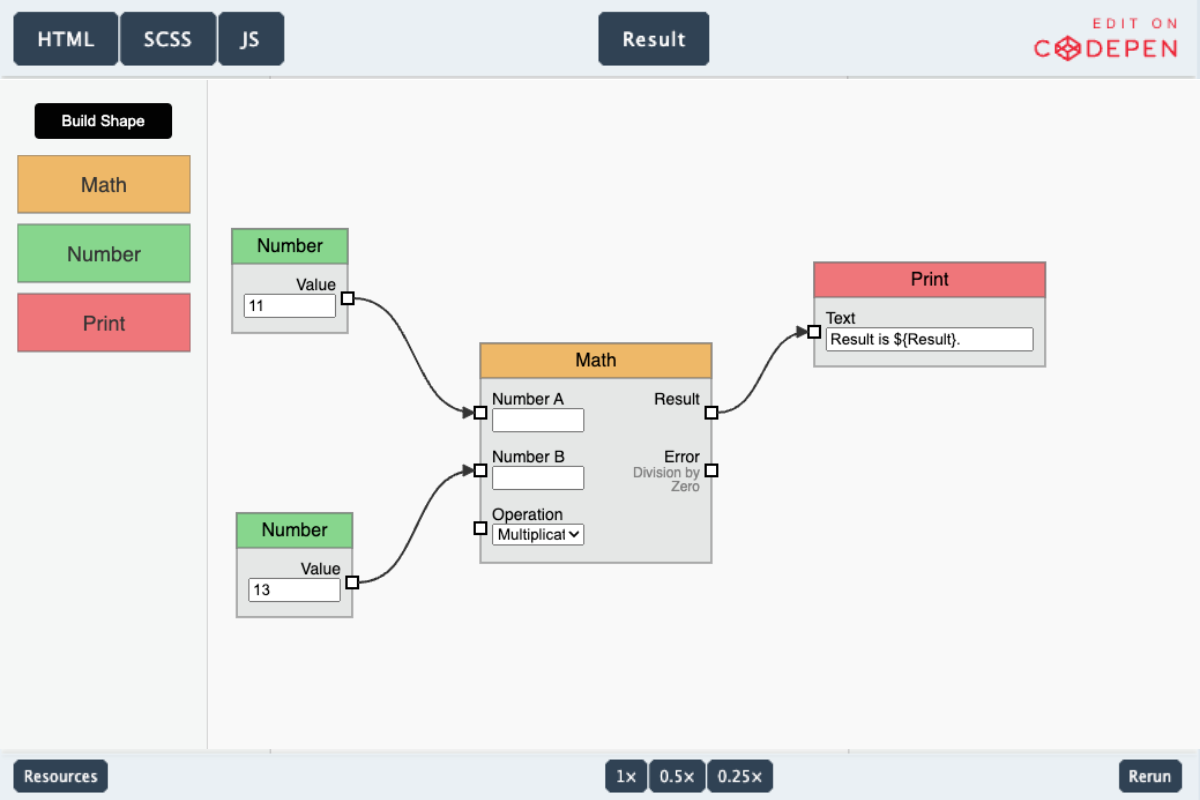Click the Rerun button
The height and width of the screenshot is (800, 1200).
(x=1149, y=775)
